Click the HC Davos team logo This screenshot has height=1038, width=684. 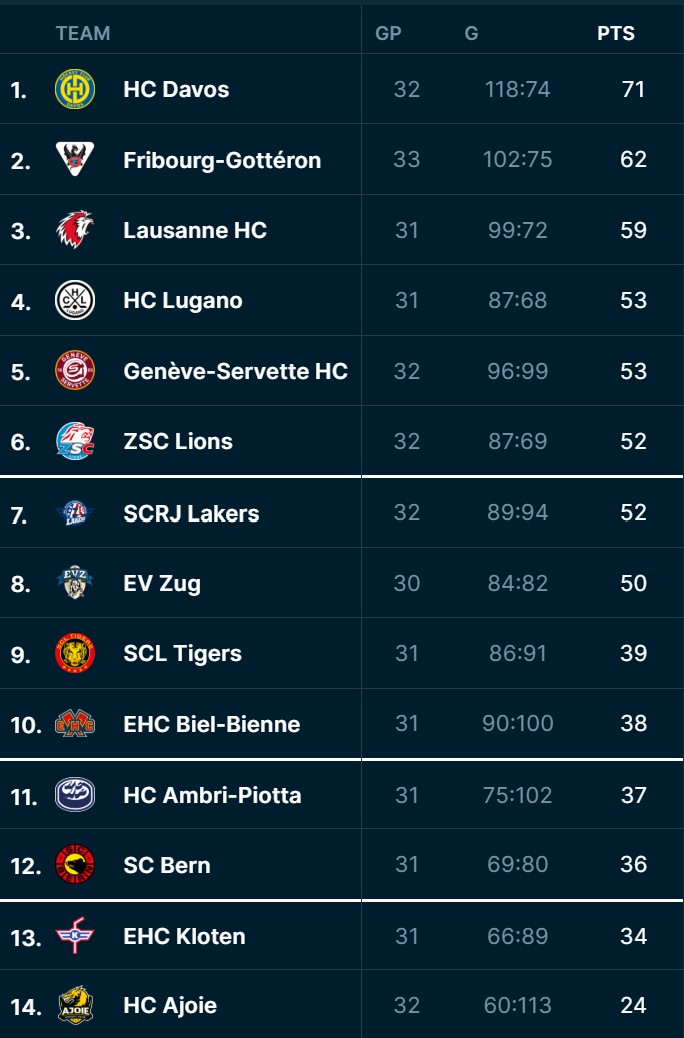(75, 89)
